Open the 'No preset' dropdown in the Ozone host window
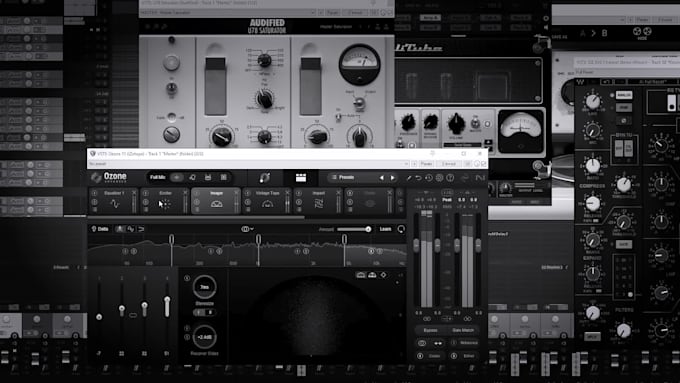 click(248, 164)
